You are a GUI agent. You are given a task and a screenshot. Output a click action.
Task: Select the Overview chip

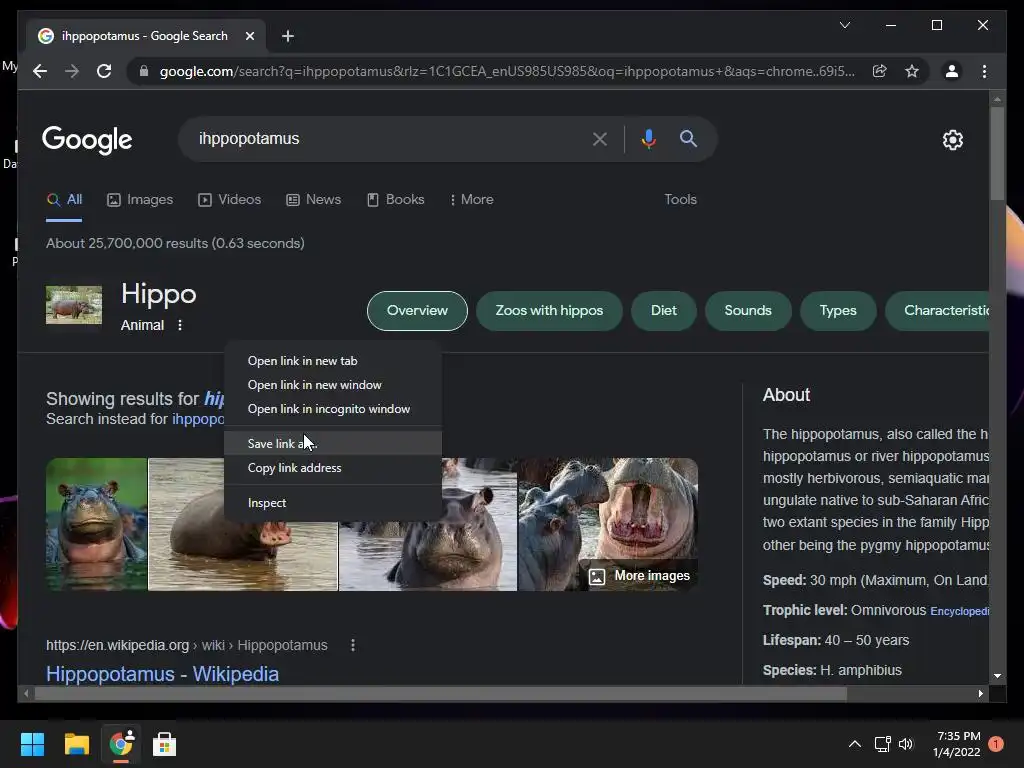(417, 311)
